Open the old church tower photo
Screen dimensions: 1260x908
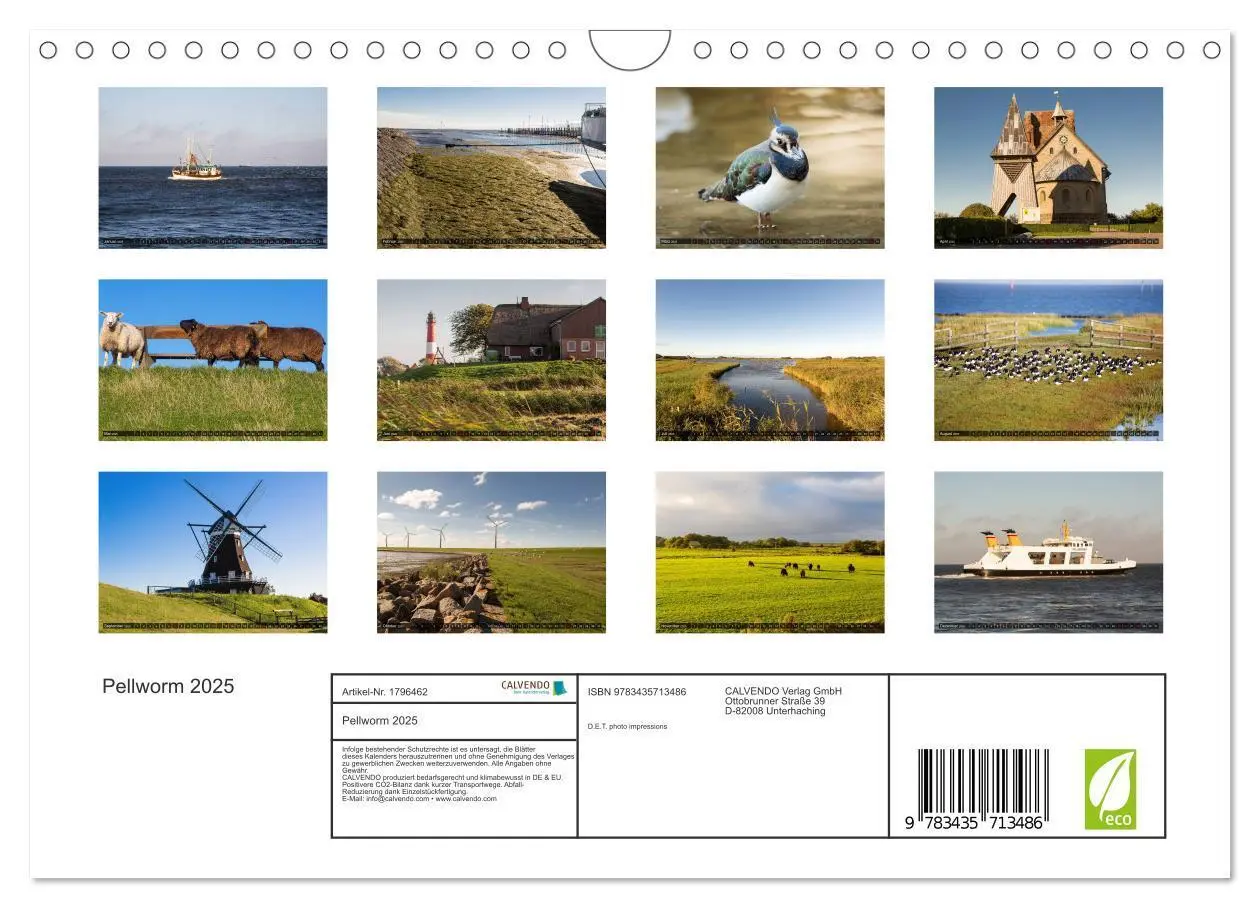click(x=1048, y=167)
